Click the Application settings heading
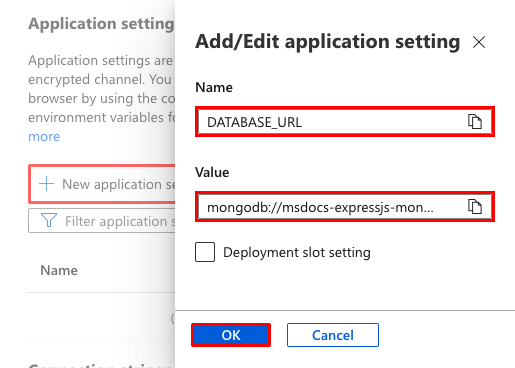 click(101, 24)
